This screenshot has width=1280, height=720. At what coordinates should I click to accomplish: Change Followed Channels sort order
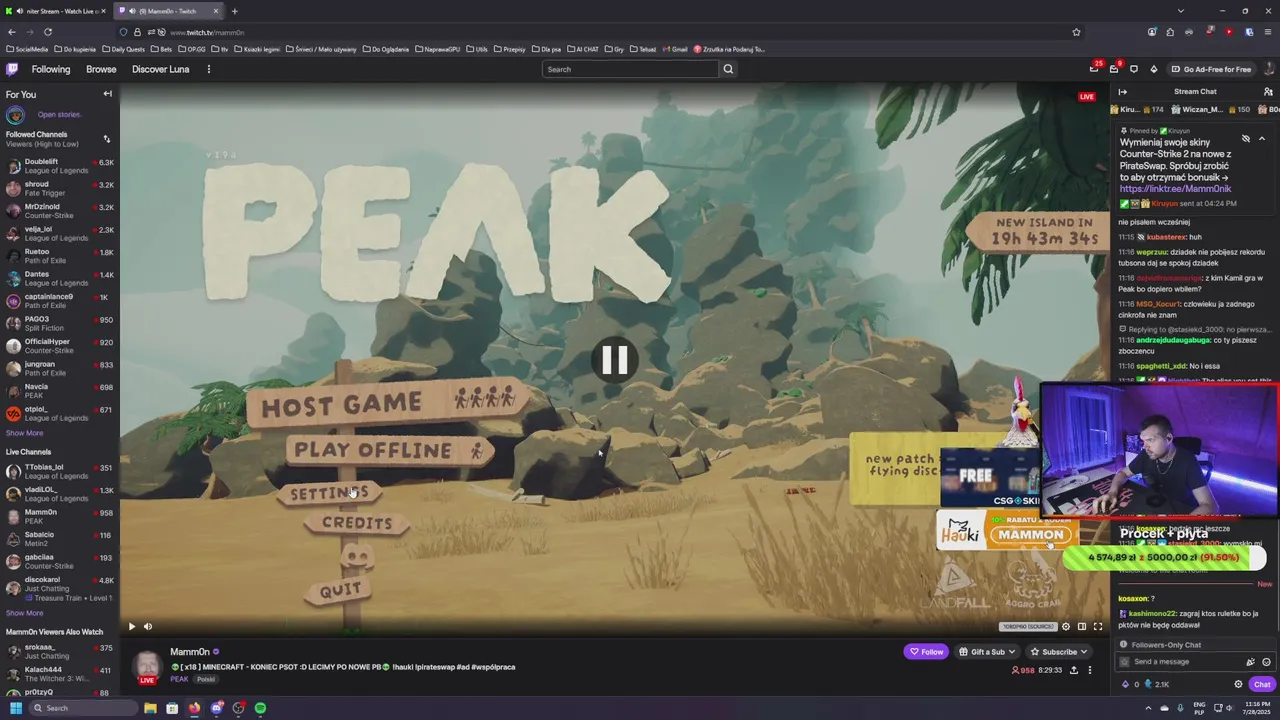pos(107,139)
